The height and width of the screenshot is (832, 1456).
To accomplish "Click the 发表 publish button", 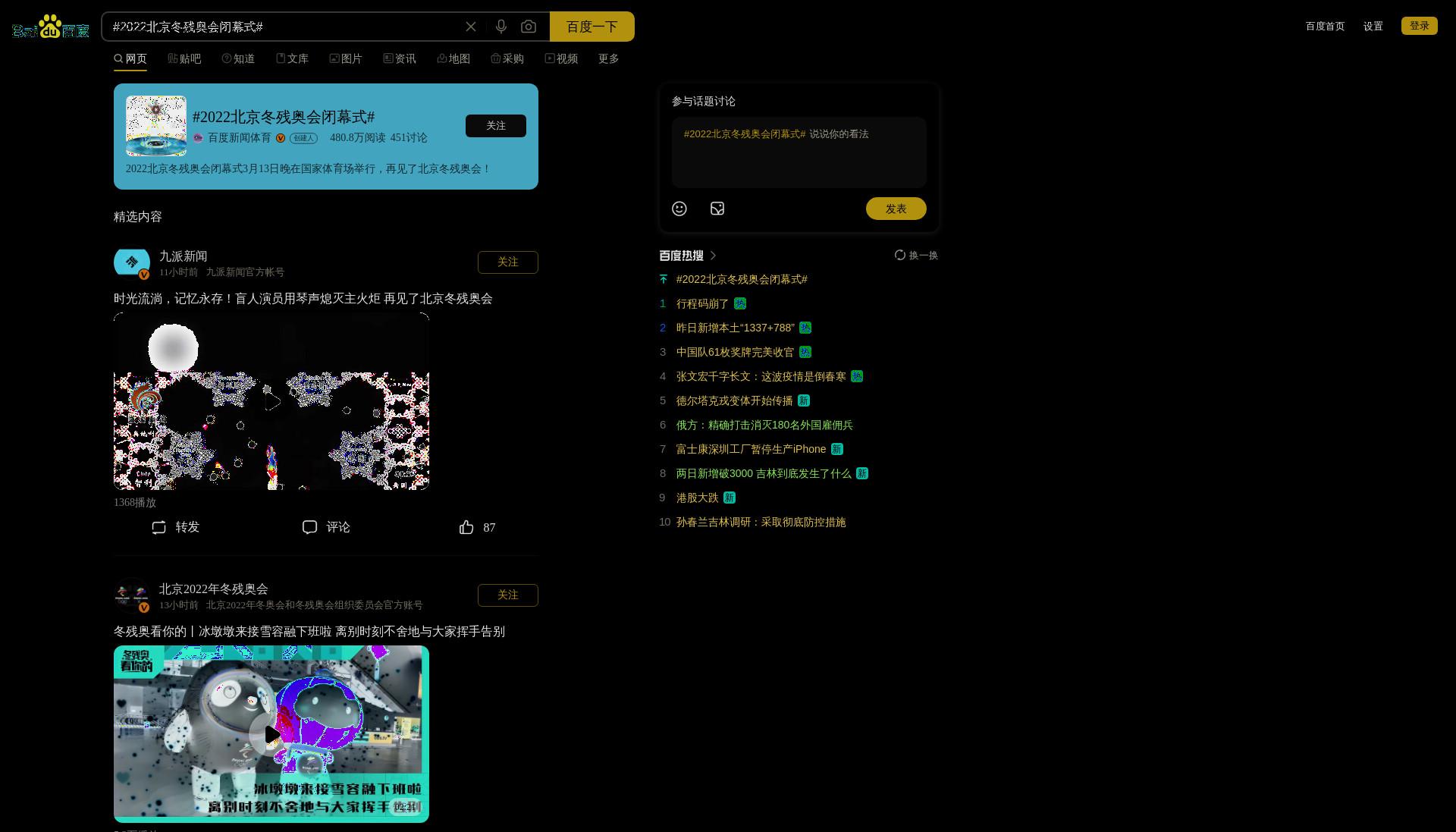I will [x=896, y=209].
